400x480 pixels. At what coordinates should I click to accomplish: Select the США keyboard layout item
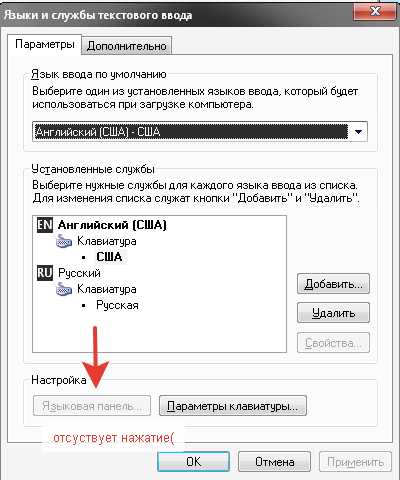(x=110, y=257)
